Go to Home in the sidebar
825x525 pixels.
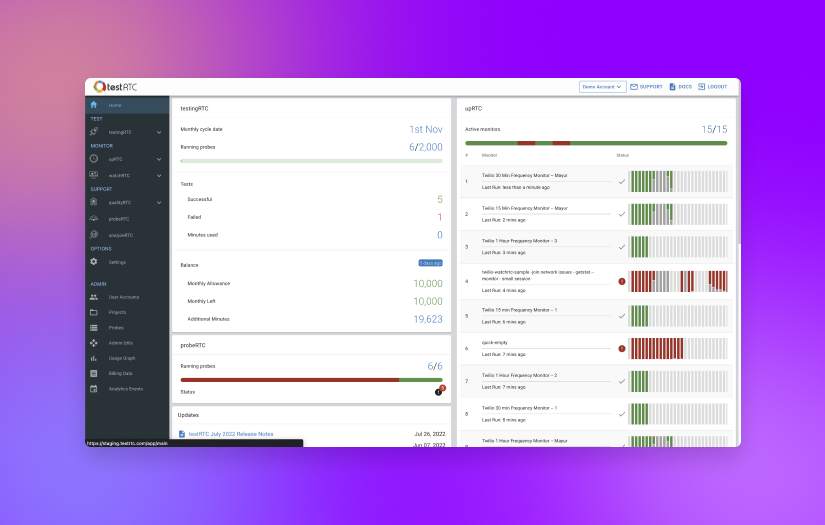point(127,105)
